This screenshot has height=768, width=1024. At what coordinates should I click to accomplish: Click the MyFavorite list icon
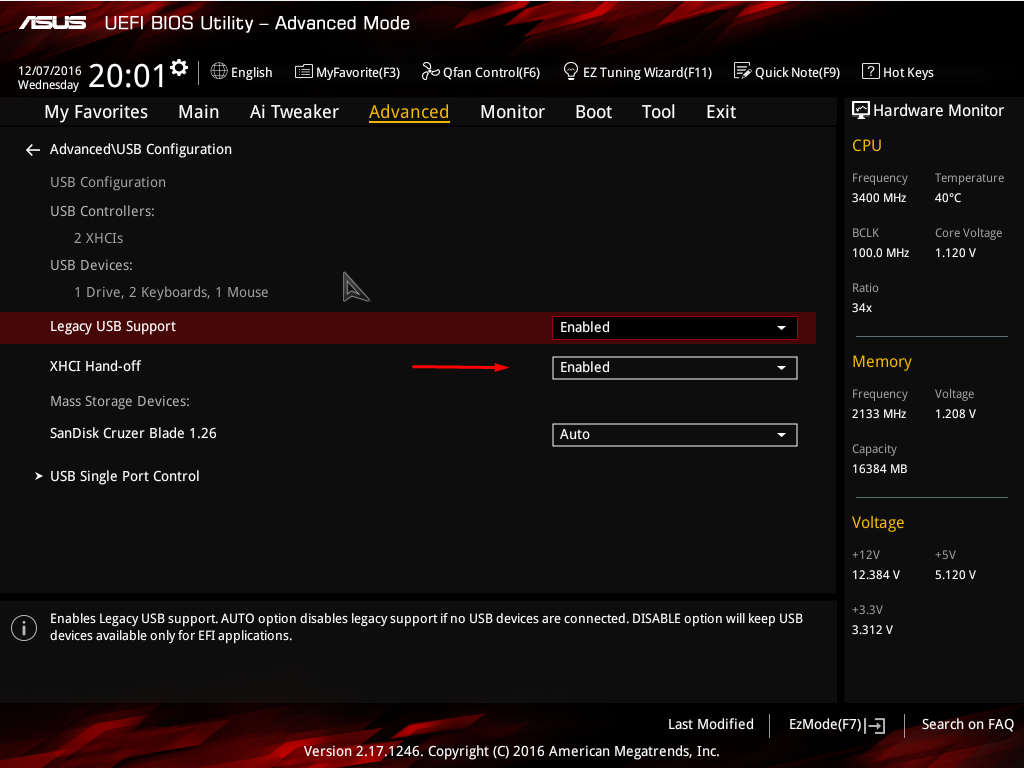(x=304, y=71)
